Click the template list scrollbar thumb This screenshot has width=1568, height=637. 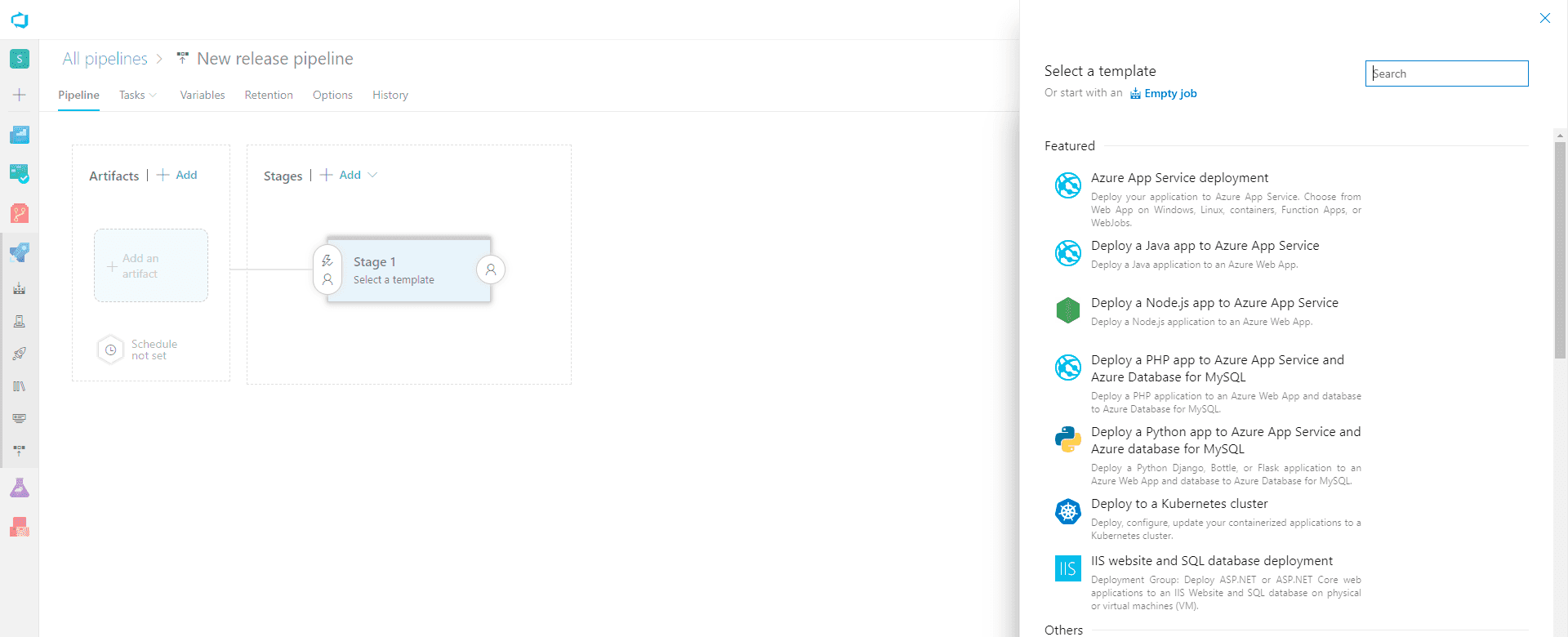tap(1560, 249)
